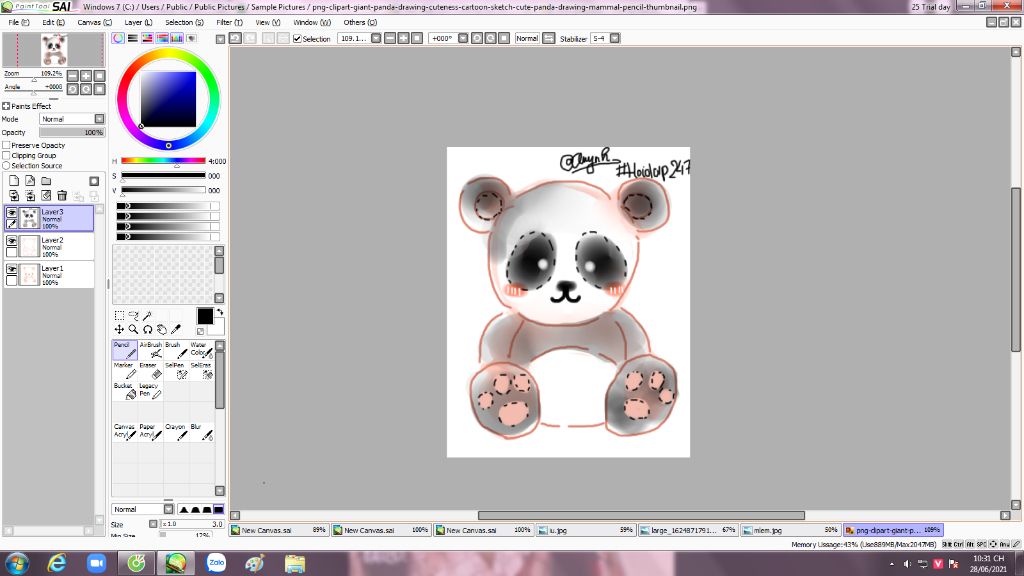Open Internet Explorer from the taskbar
Screen dimensions: 1024x576
click(57, 563)
